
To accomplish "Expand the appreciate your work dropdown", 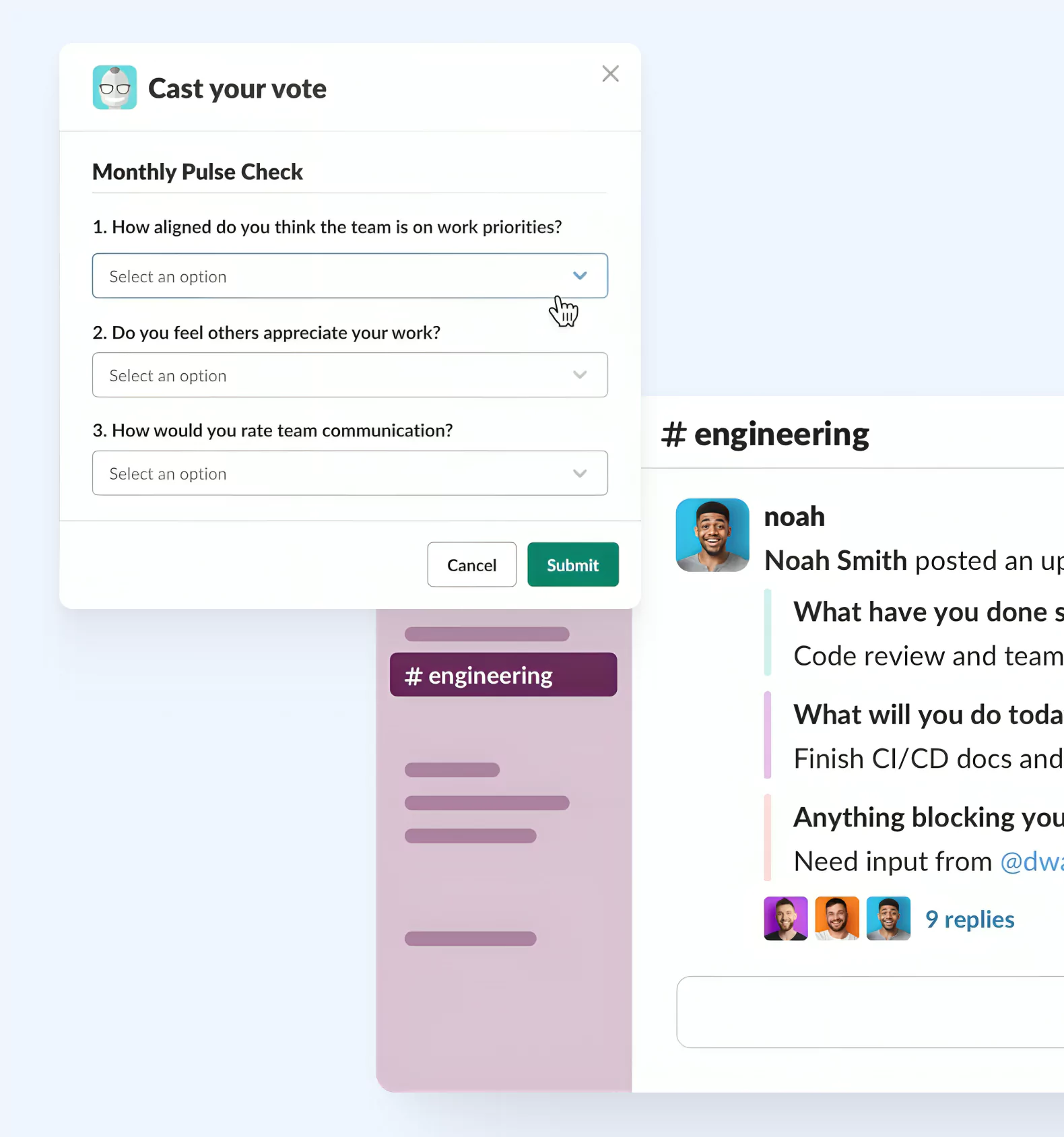I will [x=350, y=375].
